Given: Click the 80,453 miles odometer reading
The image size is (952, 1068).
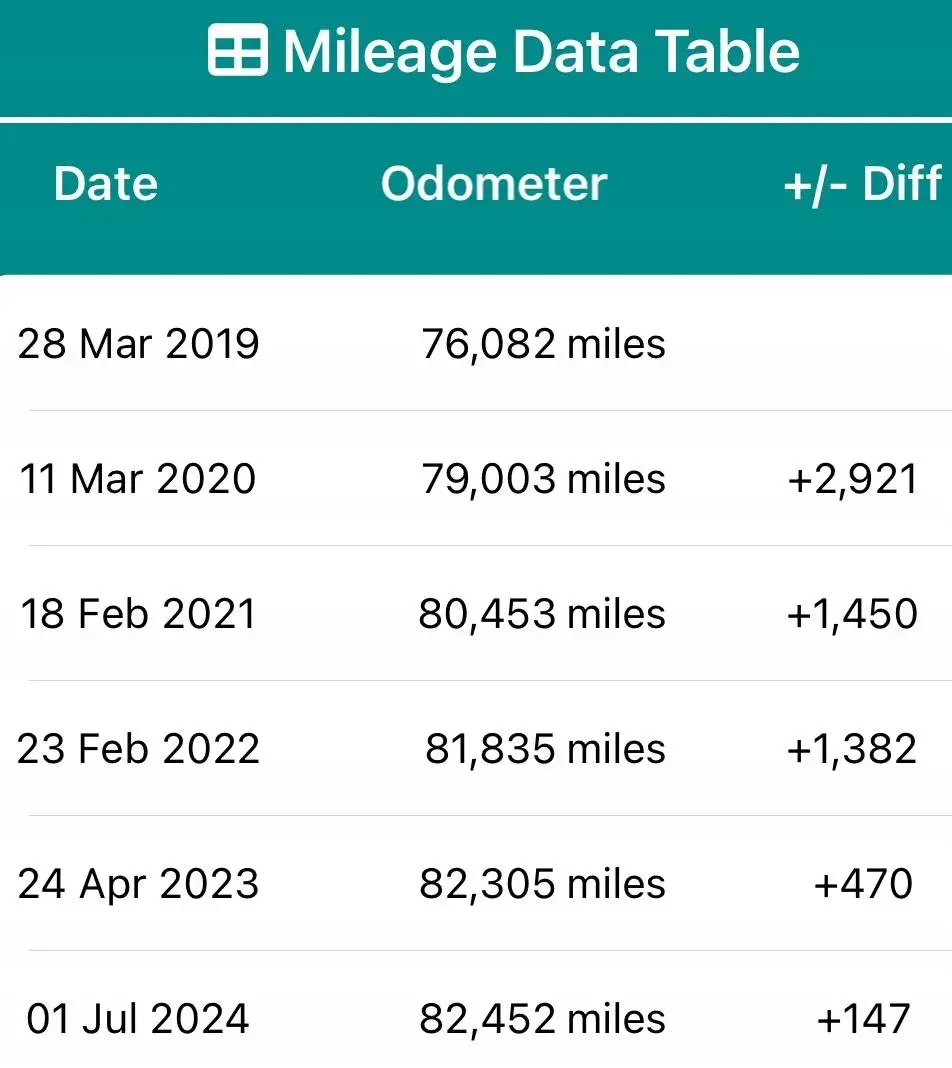Looking at the screenshot, I should click(542, 614).
